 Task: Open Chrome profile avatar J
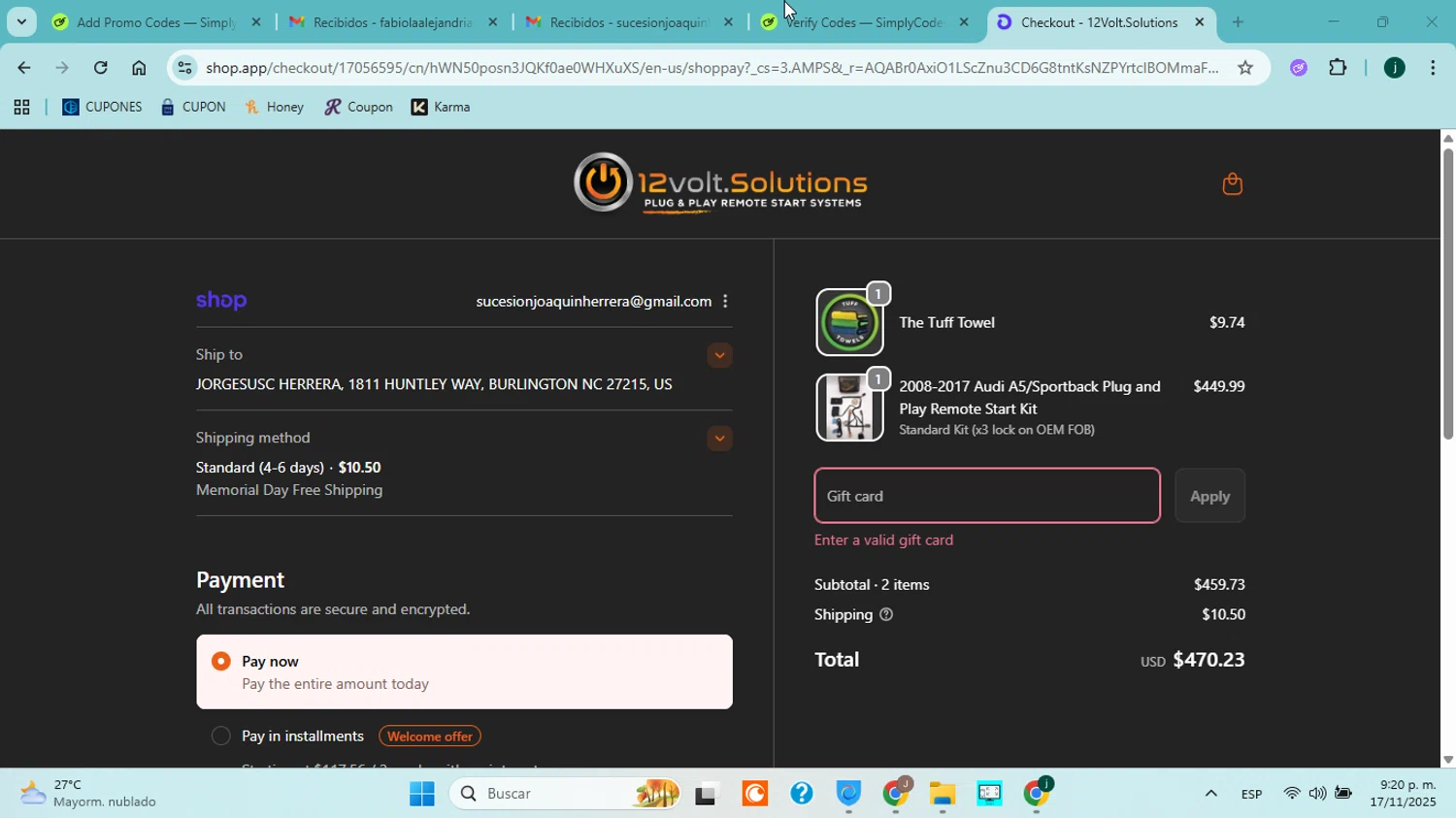point(1394,68)
